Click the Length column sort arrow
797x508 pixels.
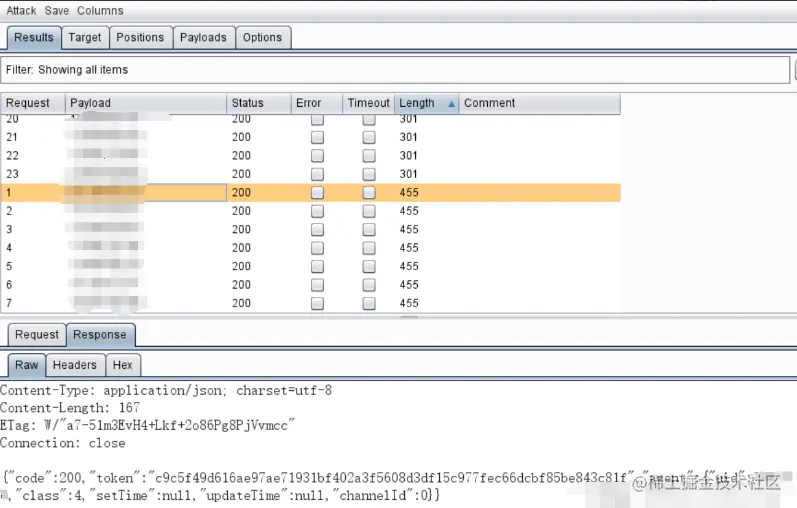pyautogui.click(x=451, y=104)
